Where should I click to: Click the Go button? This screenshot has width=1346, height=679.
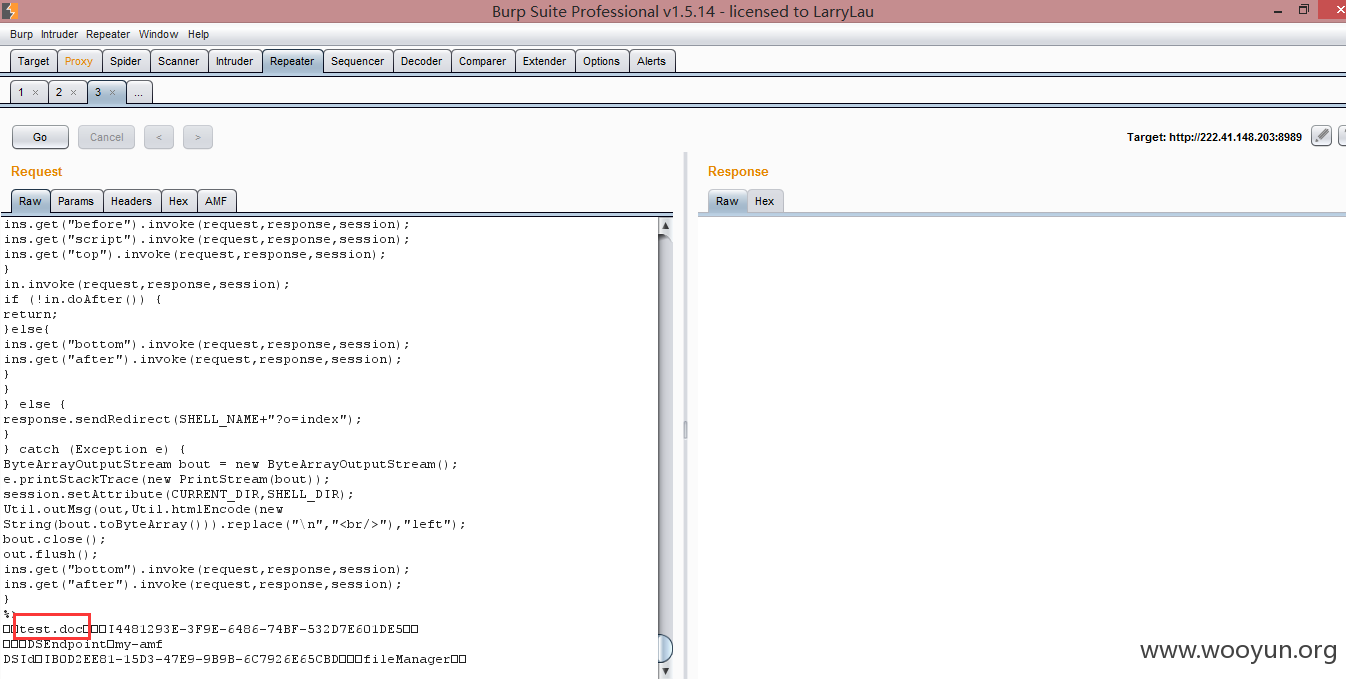tap(40, 137)
